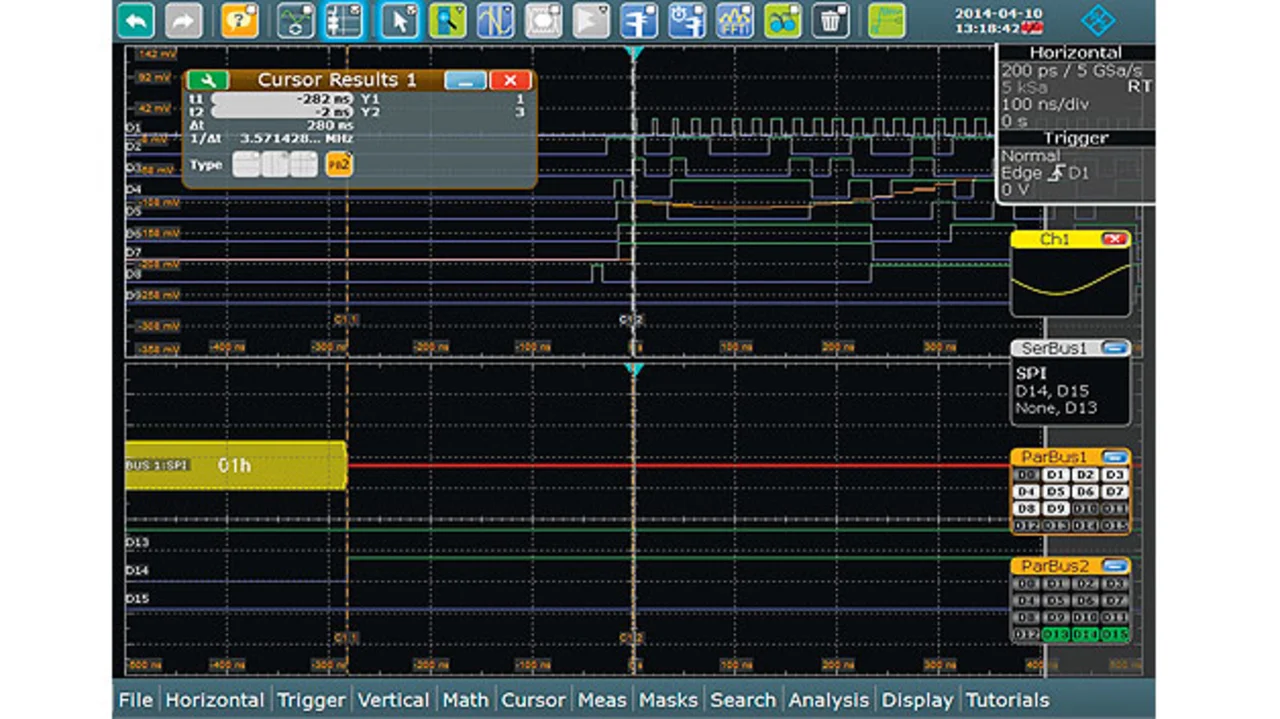Open the Masks menu

click(669, 700)
